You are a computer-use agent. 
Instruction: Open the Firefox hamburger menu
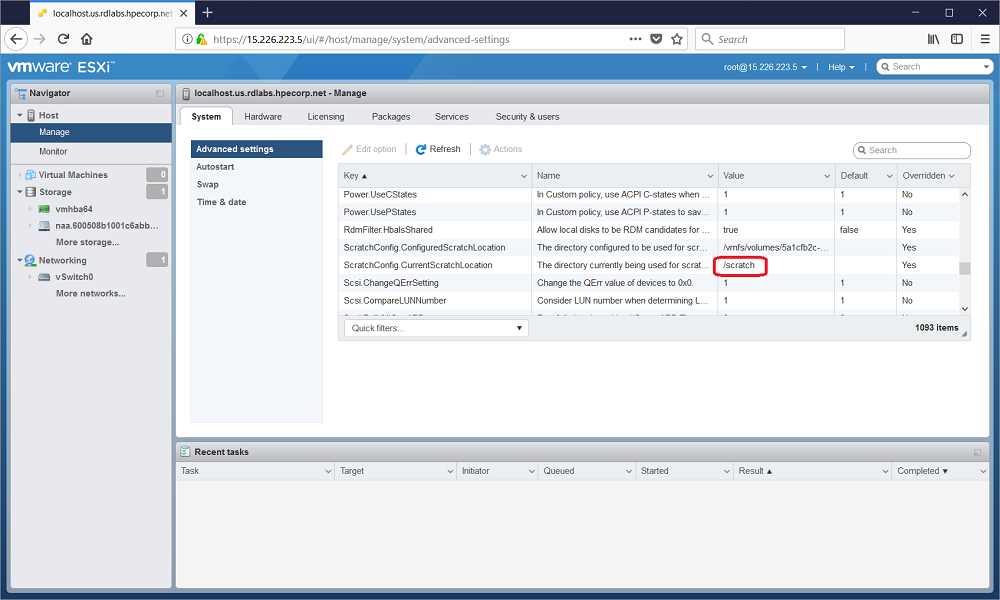tap(981, 39)
